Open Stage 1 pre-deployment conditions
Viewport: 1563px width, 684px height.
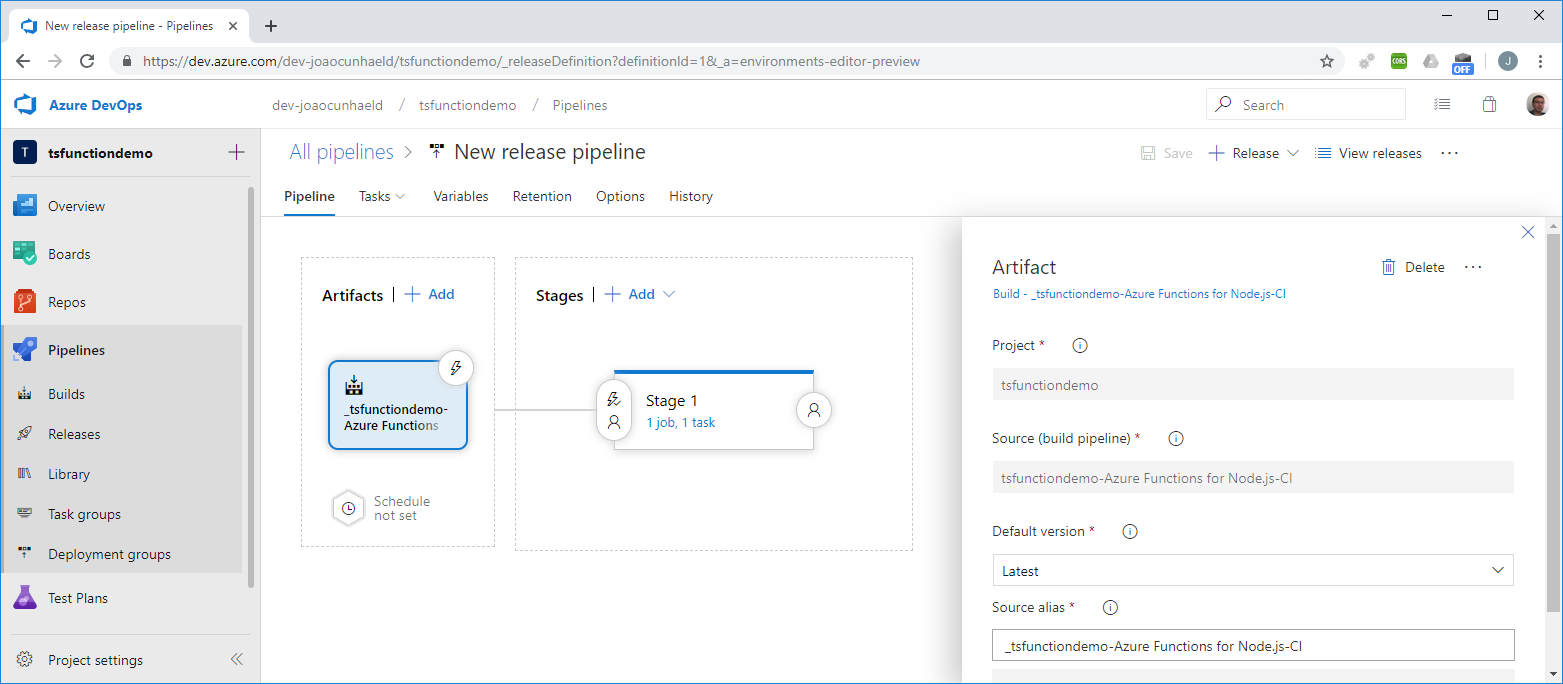[614, 410]
